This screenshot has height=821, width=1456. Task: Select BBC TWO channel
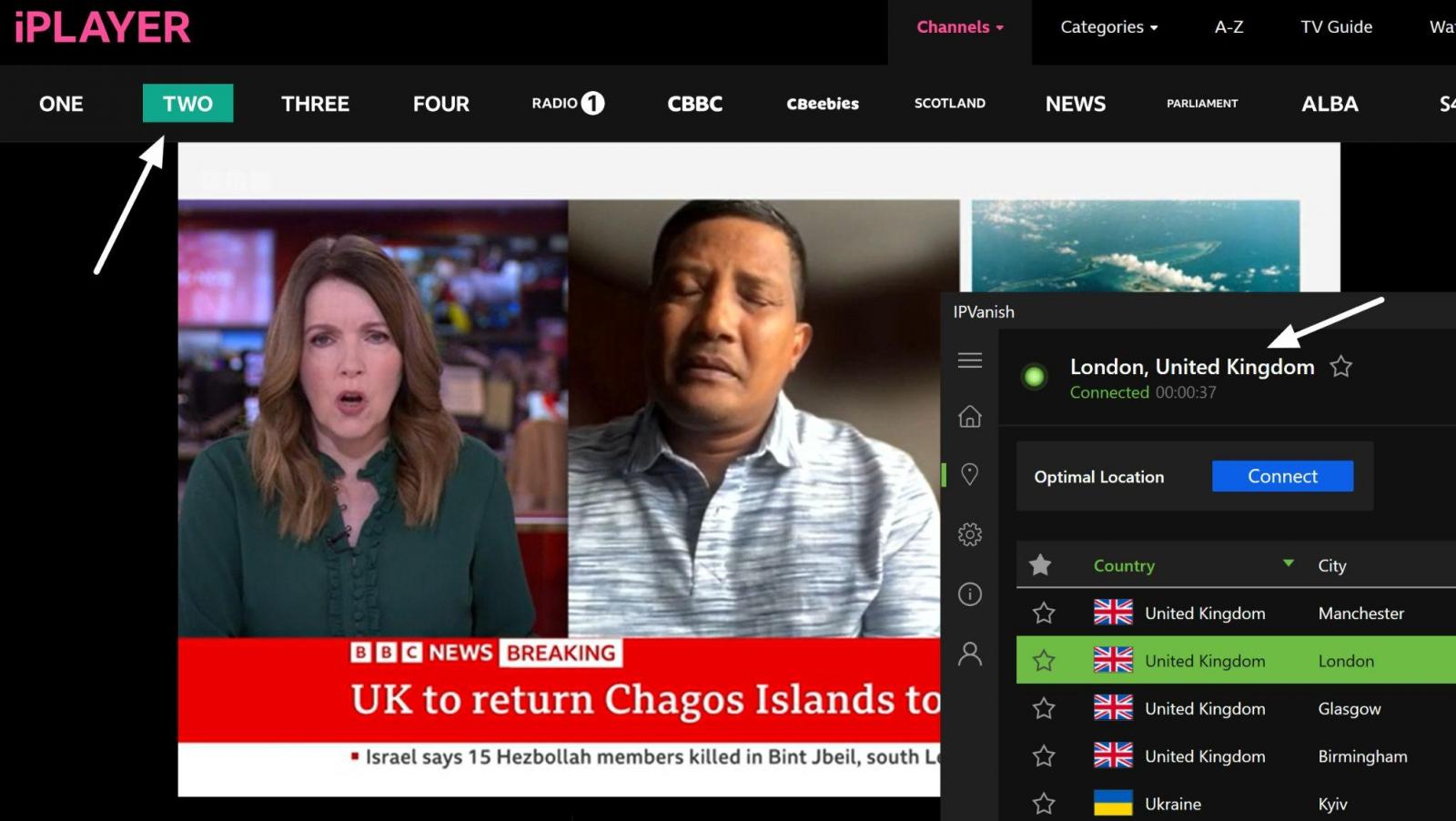pyautogui.click(x=187, y=103)
